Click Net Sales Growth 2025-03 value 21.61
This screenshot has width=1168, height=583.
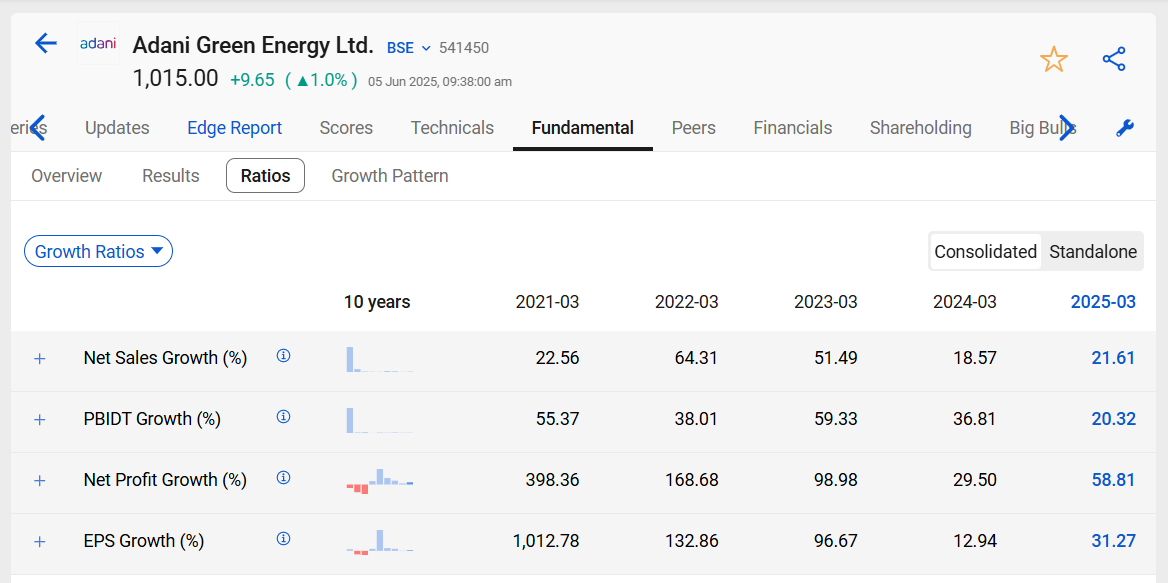pos(1114,358)
